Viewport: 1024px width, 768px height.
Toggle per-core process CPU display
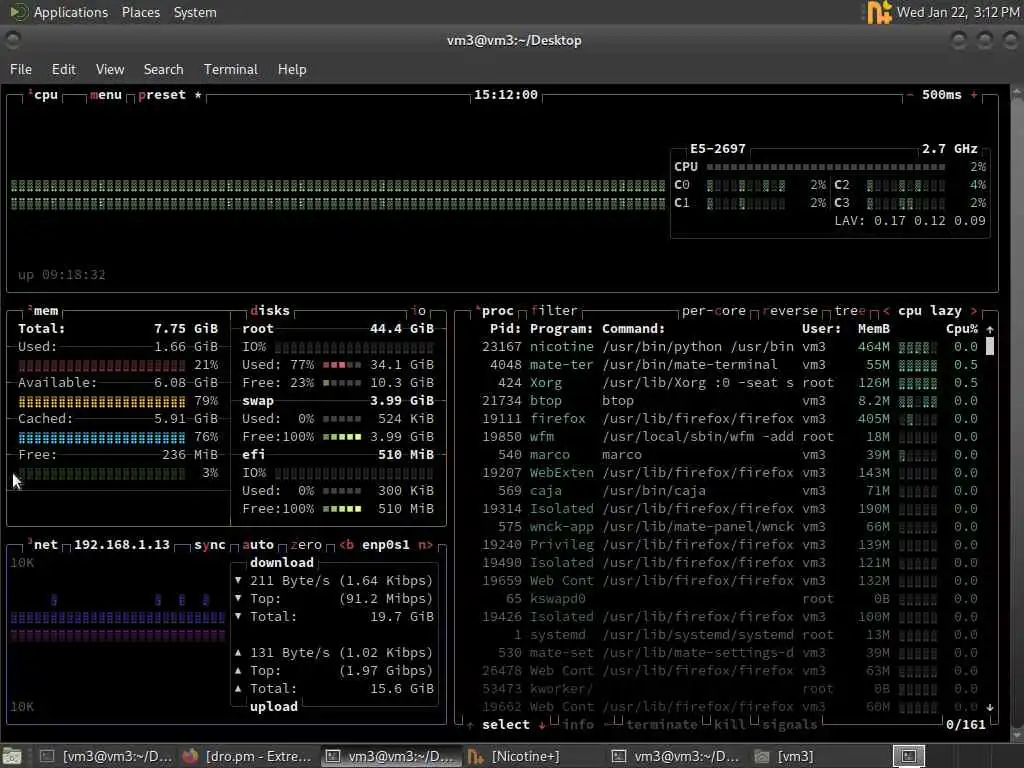click(714, 311)
